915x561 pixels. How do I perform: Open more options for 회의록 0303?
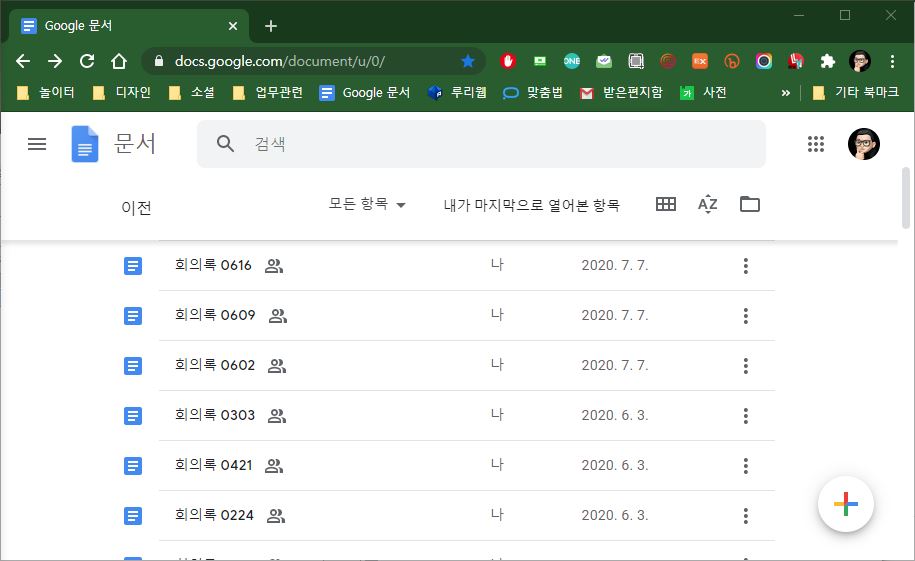click(746, 416)
